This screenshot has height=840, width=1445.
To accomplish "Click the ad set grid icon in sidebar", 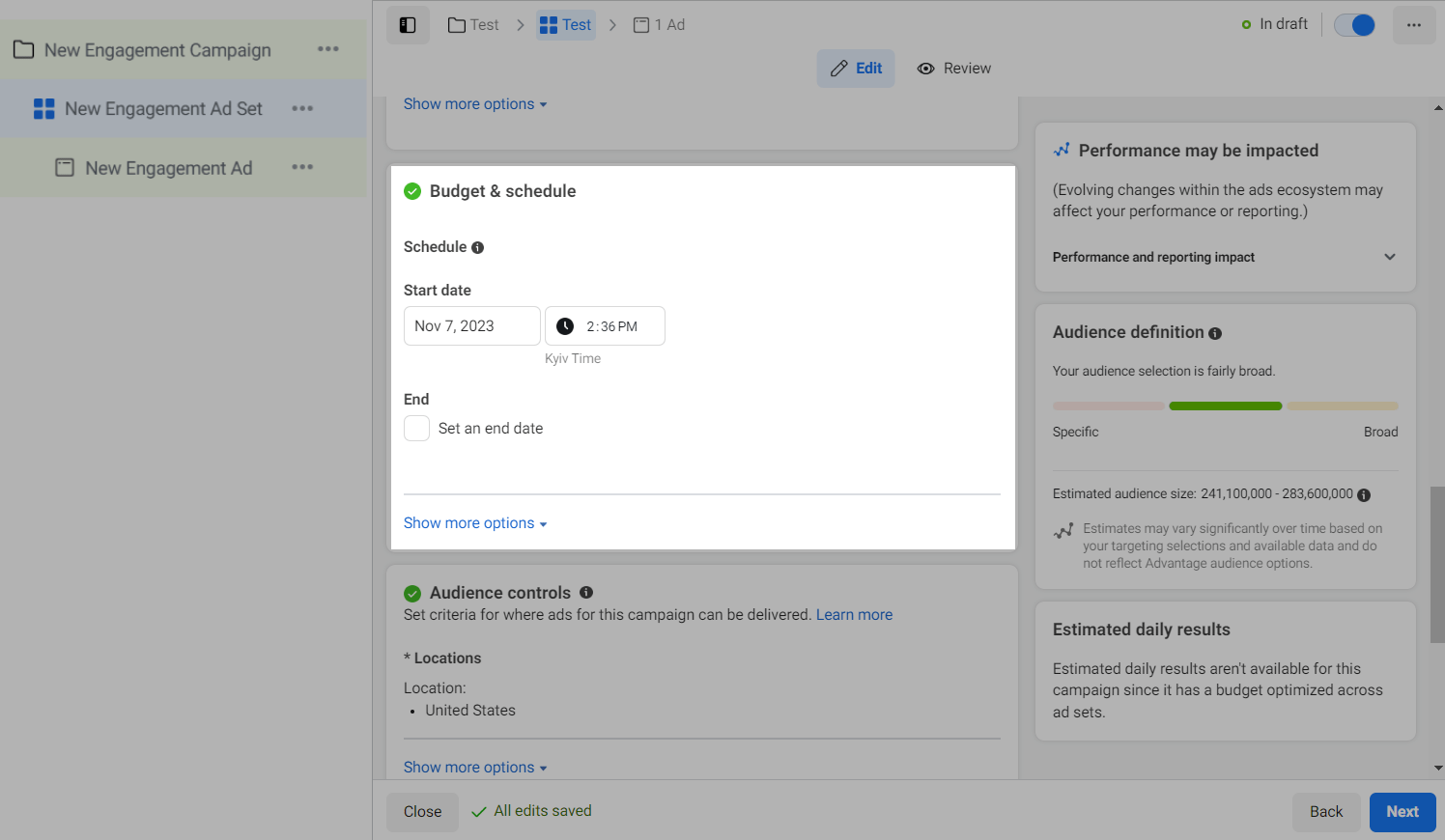I will (x=44, y=109).
